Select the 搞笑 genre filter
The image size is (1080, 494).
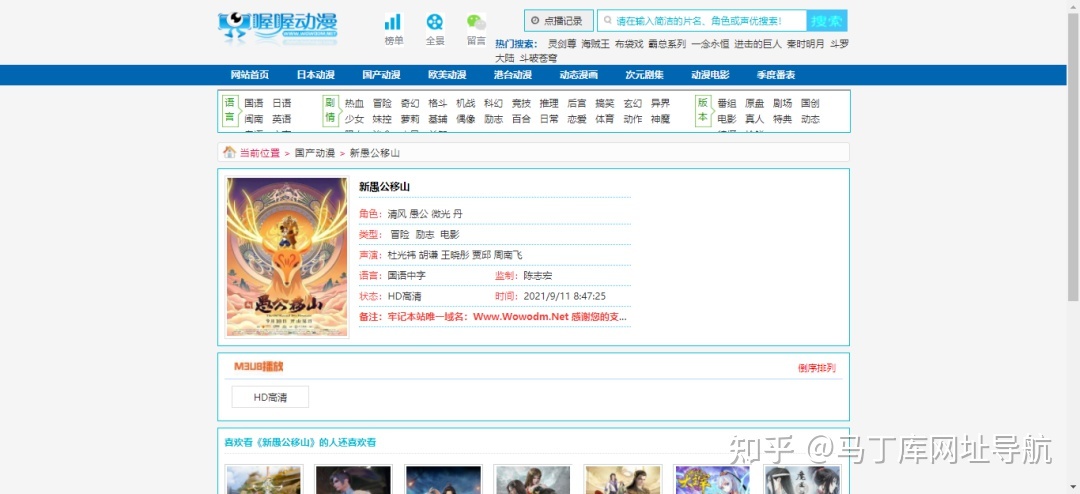tap(605, 103)
